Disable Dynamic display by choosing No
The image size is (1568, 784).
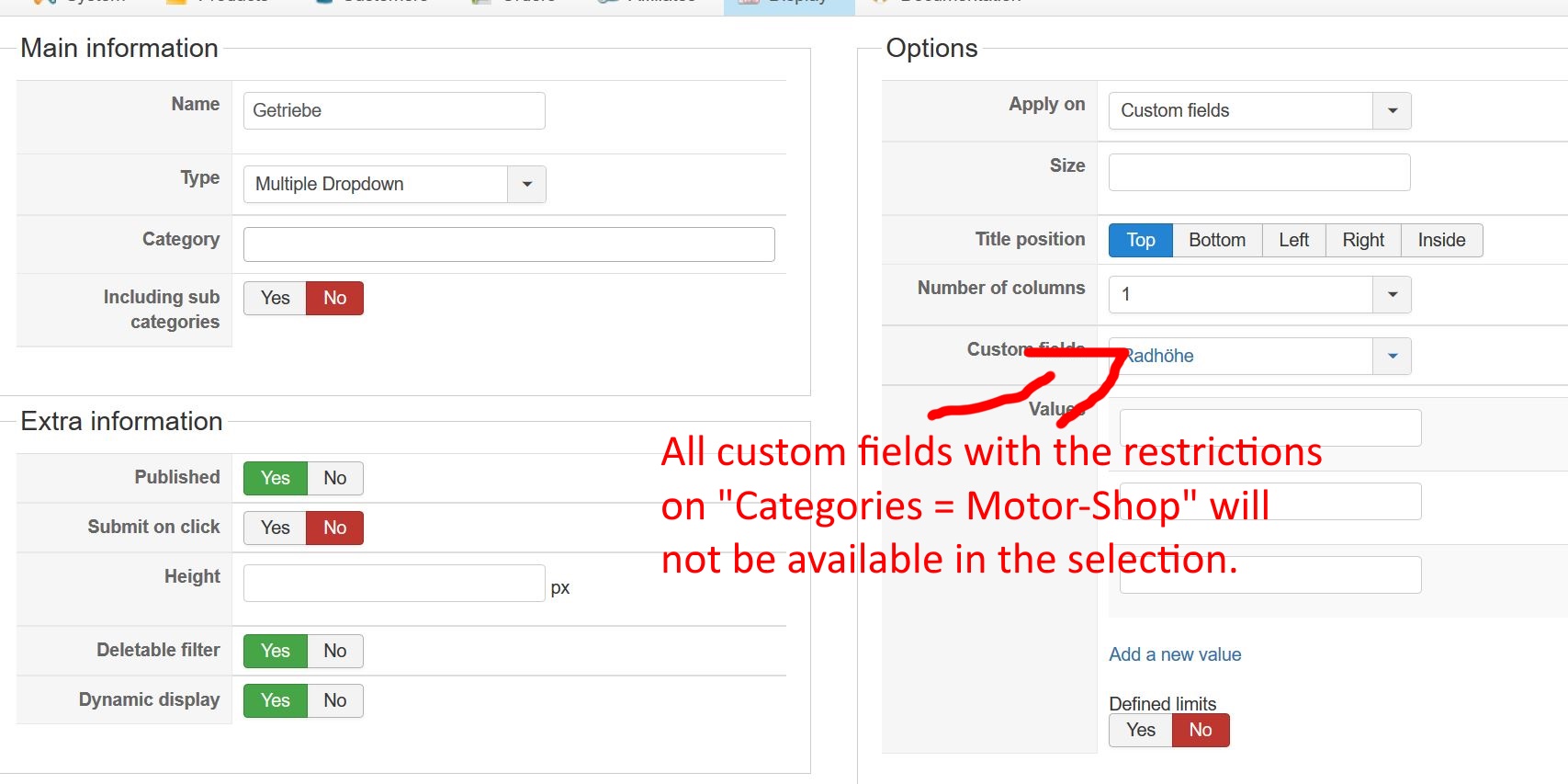click(334, 700)
